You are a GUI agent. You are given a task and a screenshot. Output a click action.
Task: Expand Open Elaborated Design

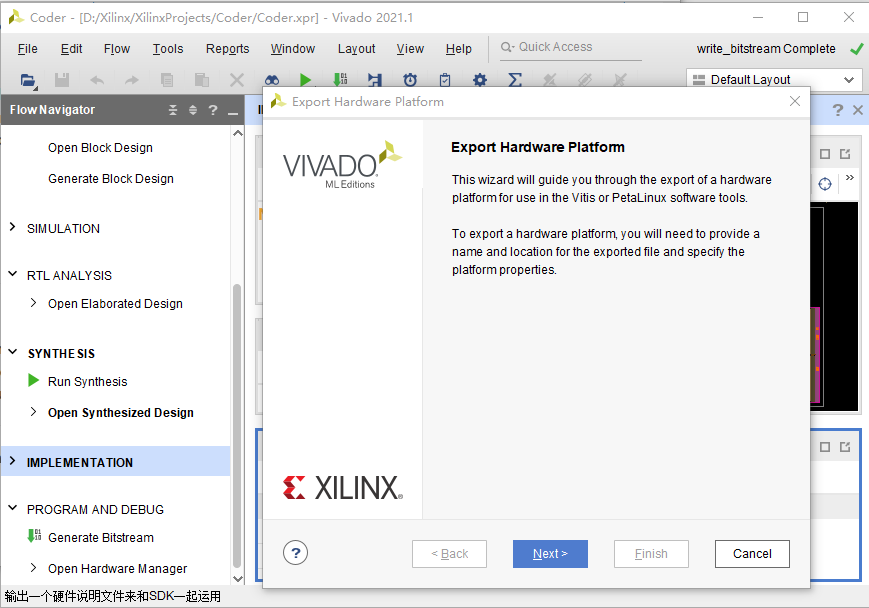pos(33,302)
